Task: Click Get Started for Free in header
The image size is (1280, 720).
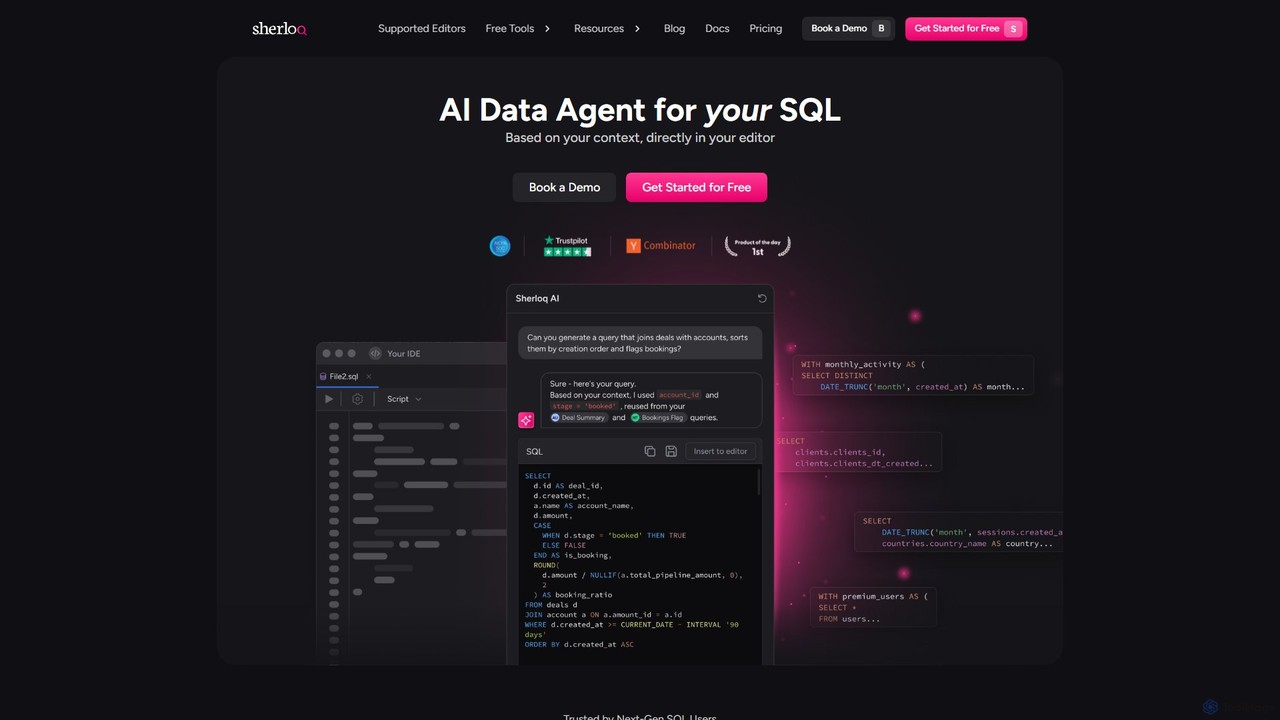Action: (966, 29)
